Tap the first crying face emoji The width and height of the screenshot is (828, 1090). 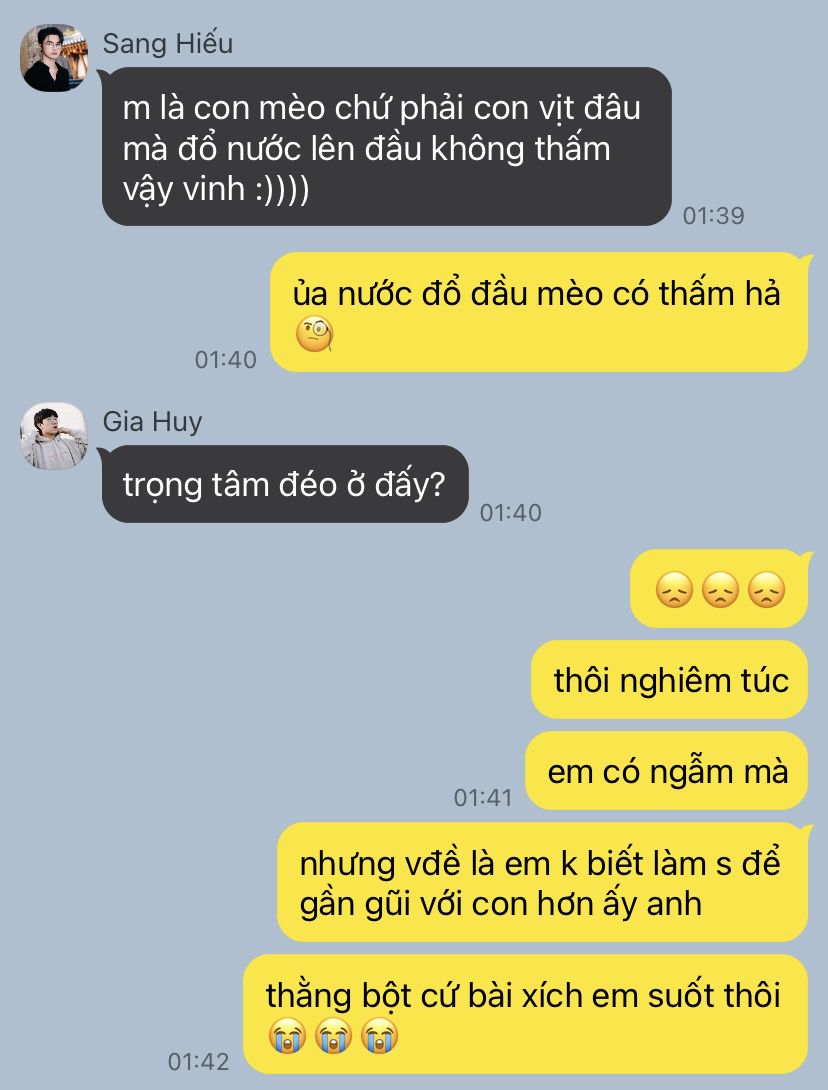[287, 1036]
